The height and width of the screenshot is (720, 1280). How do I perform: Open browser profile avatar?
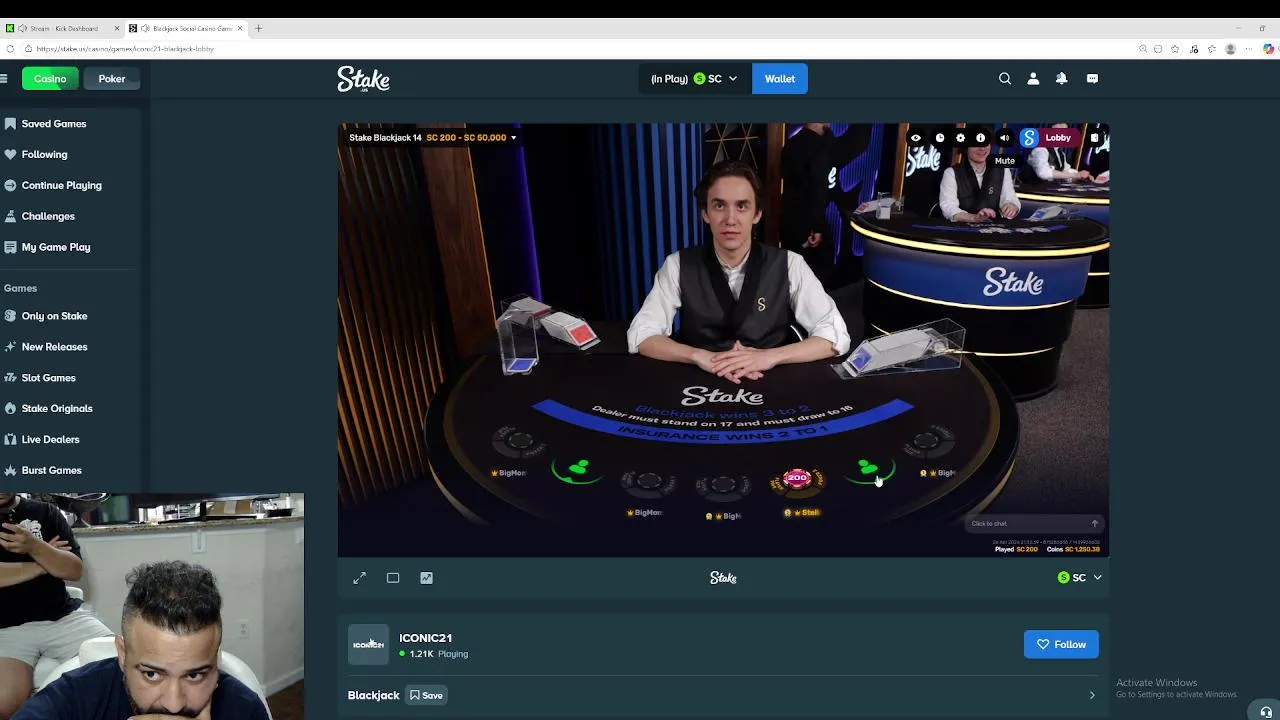(x=1231, y=49)
